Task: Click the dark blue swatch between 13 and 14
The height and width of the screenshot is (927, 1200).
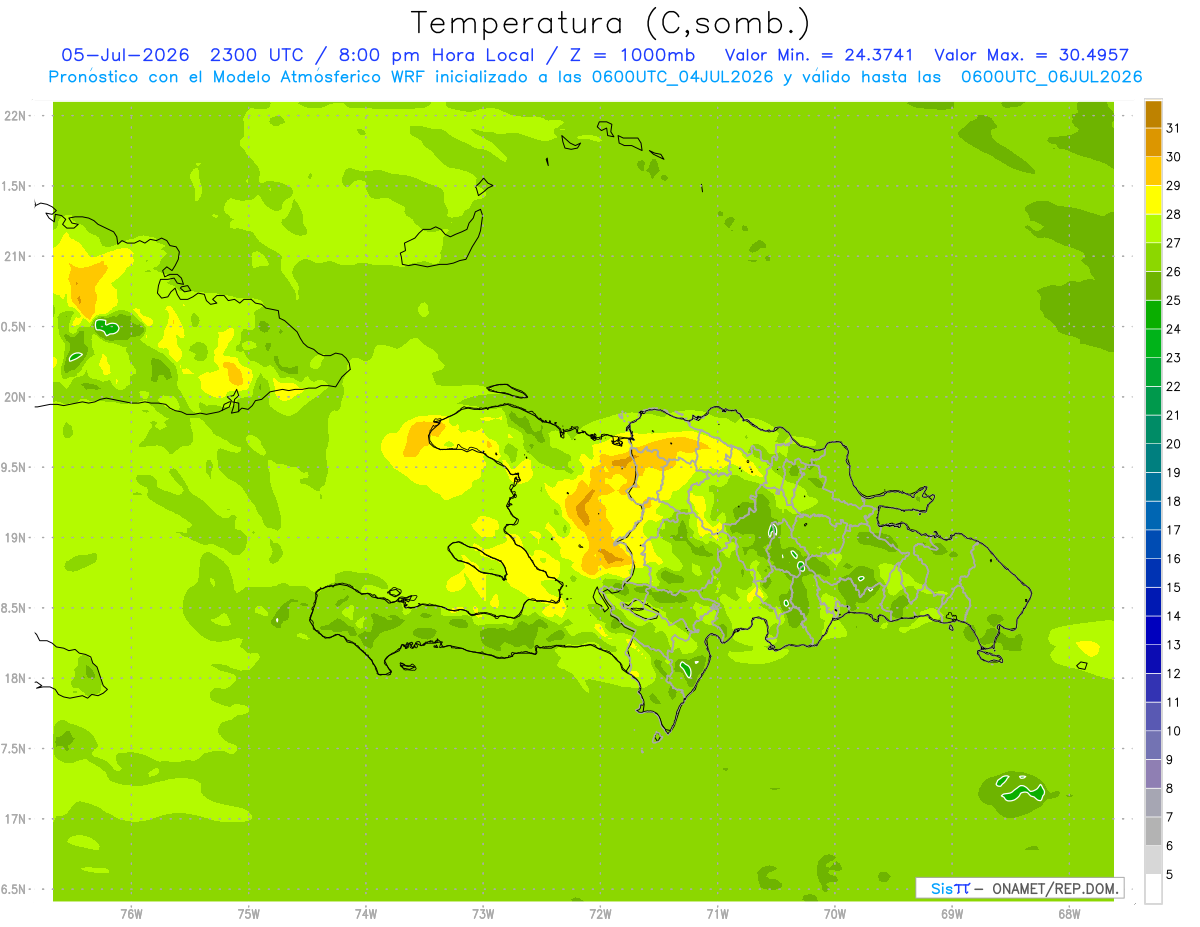Action: (x=1153, y=629)
